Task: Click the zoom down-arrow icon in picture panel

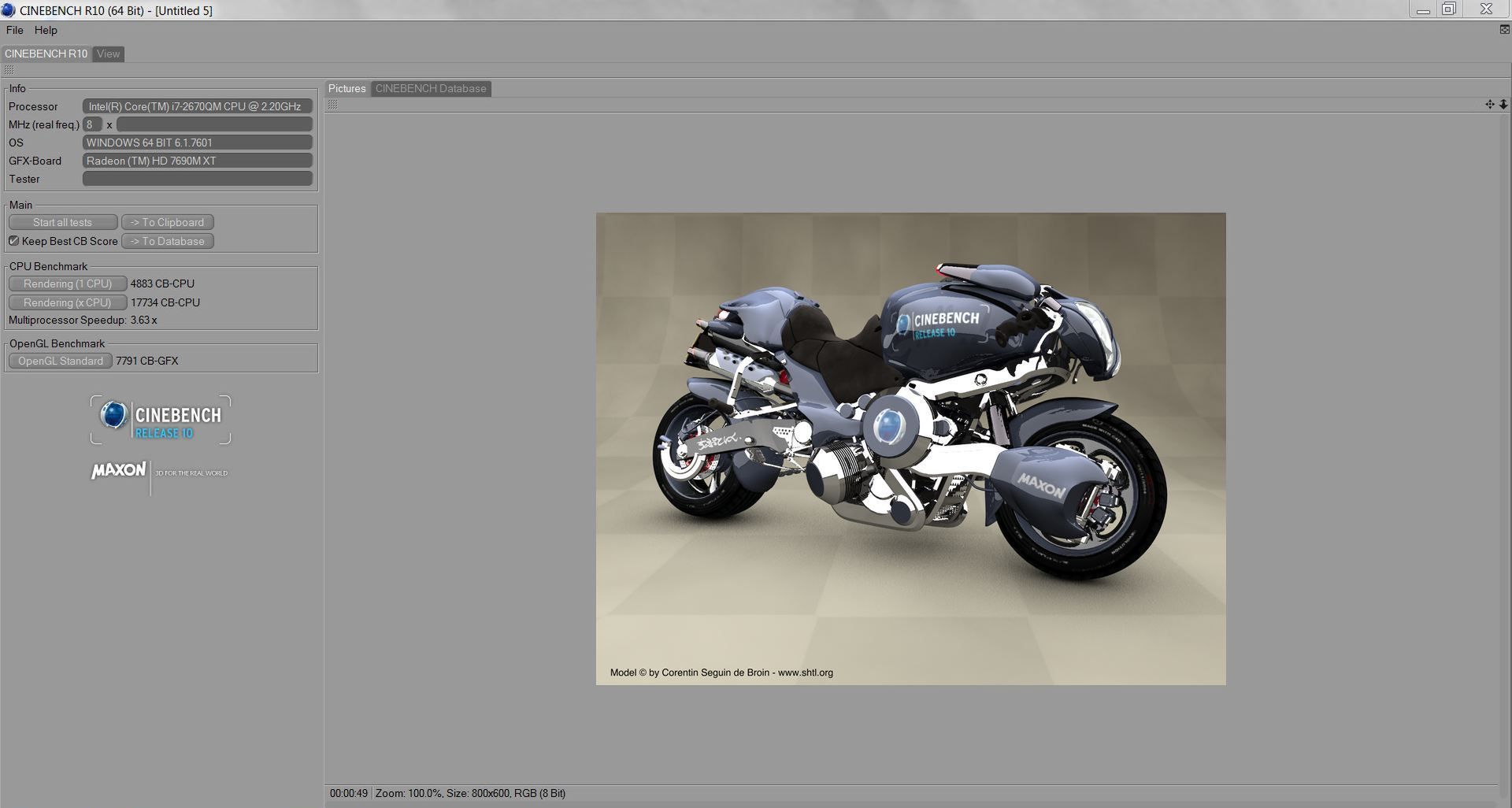Action: (x=1503, y=104)
